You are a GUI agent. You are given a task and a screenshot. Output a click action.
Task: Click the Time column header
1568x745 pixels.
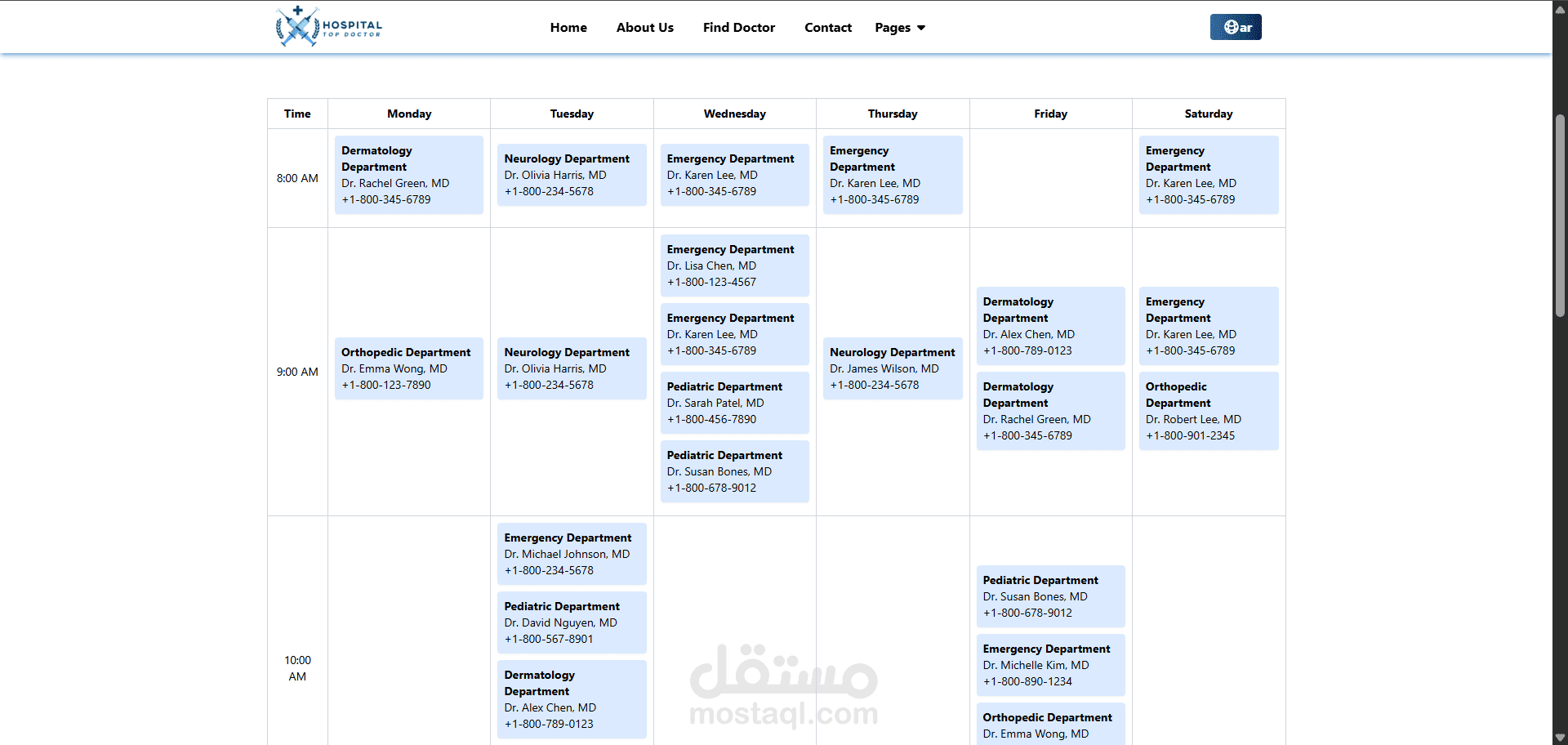tap(297, 114)
